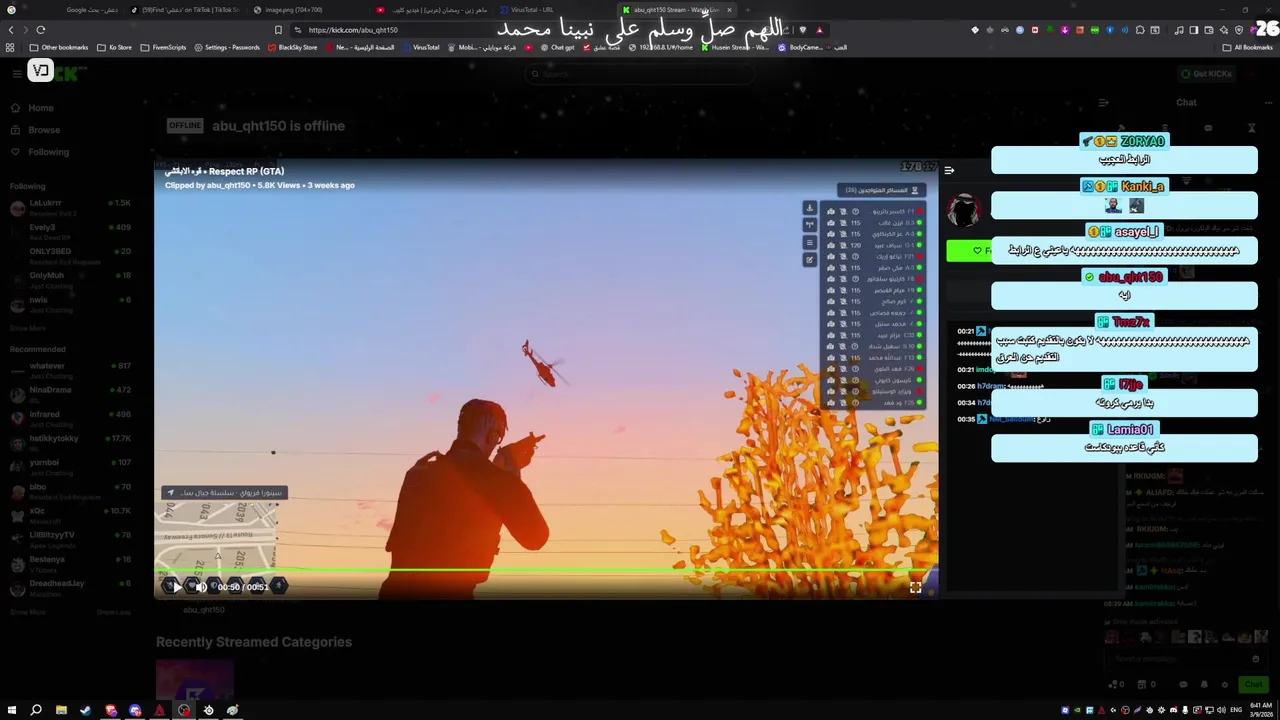
Task: Switch to the TikTok browser tab
Action: point(185,10)
